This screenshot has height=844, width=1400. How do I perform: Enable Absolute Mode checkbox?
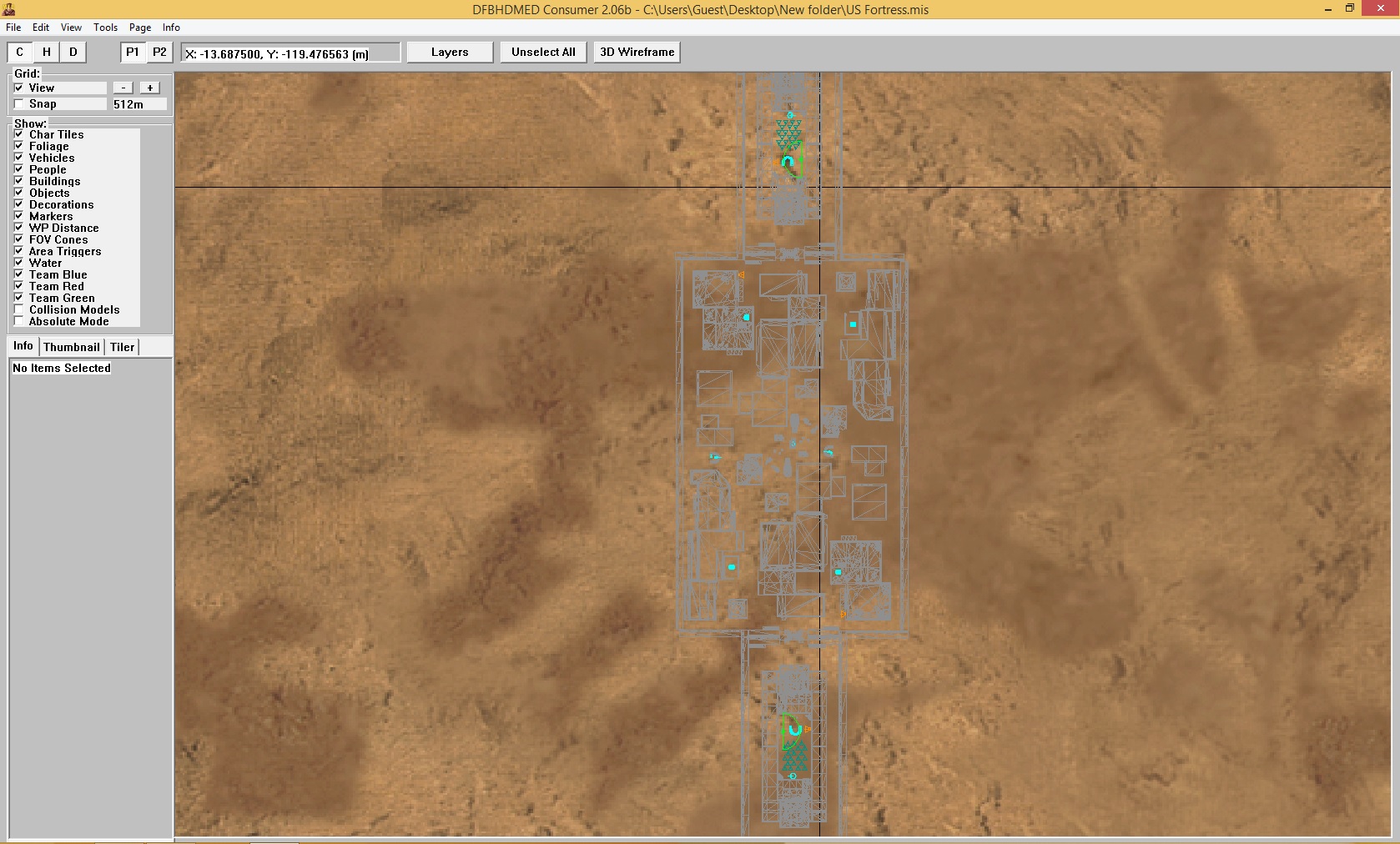coord(18,321)
